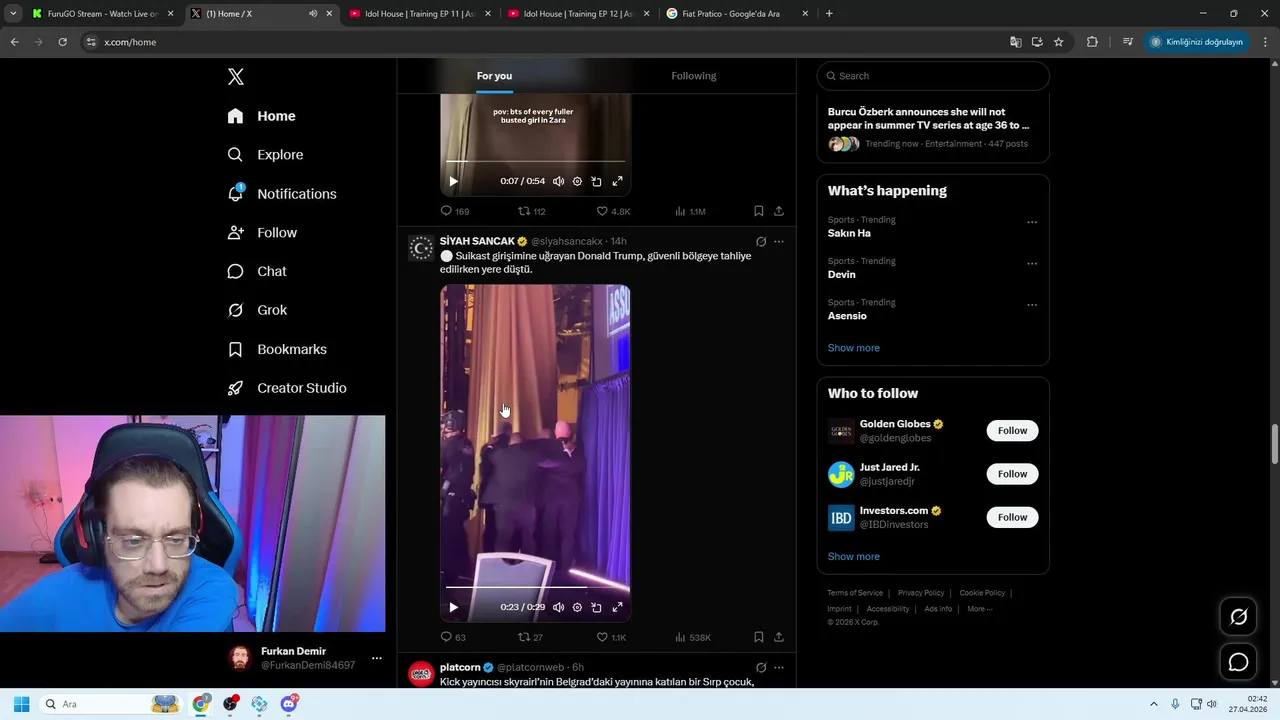Open Creator Studio in sidebar

coord(287,388)
